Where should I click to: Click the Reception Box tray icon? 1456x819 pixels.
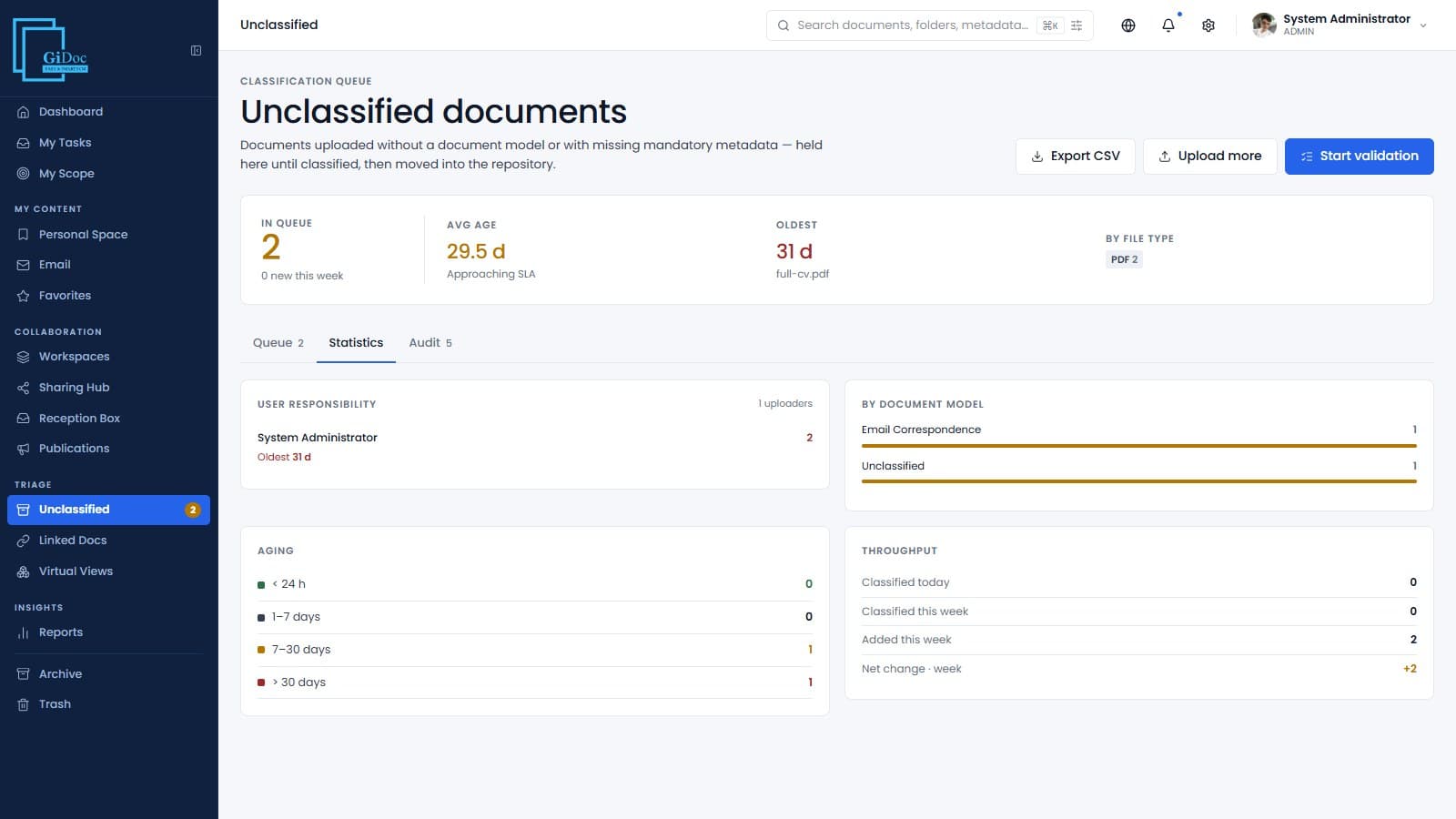click(24, 419)
